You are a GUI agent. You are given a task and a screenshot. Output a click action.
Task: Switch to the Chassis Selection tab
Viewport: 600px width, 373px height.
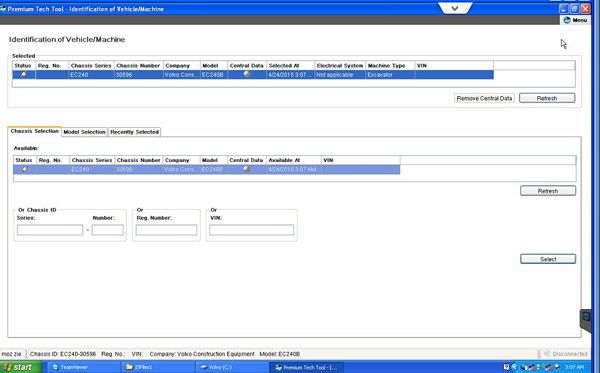pyautogui.click(x=34, y=131)
